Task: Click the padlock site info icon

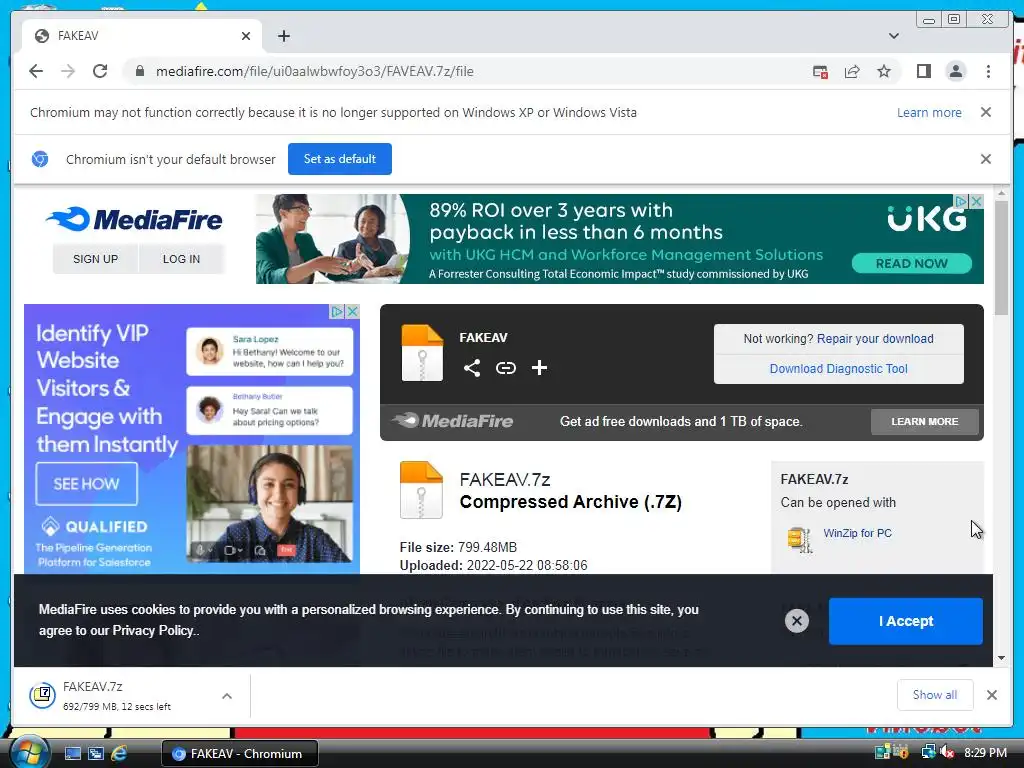Action: click(x=139, y=71)
